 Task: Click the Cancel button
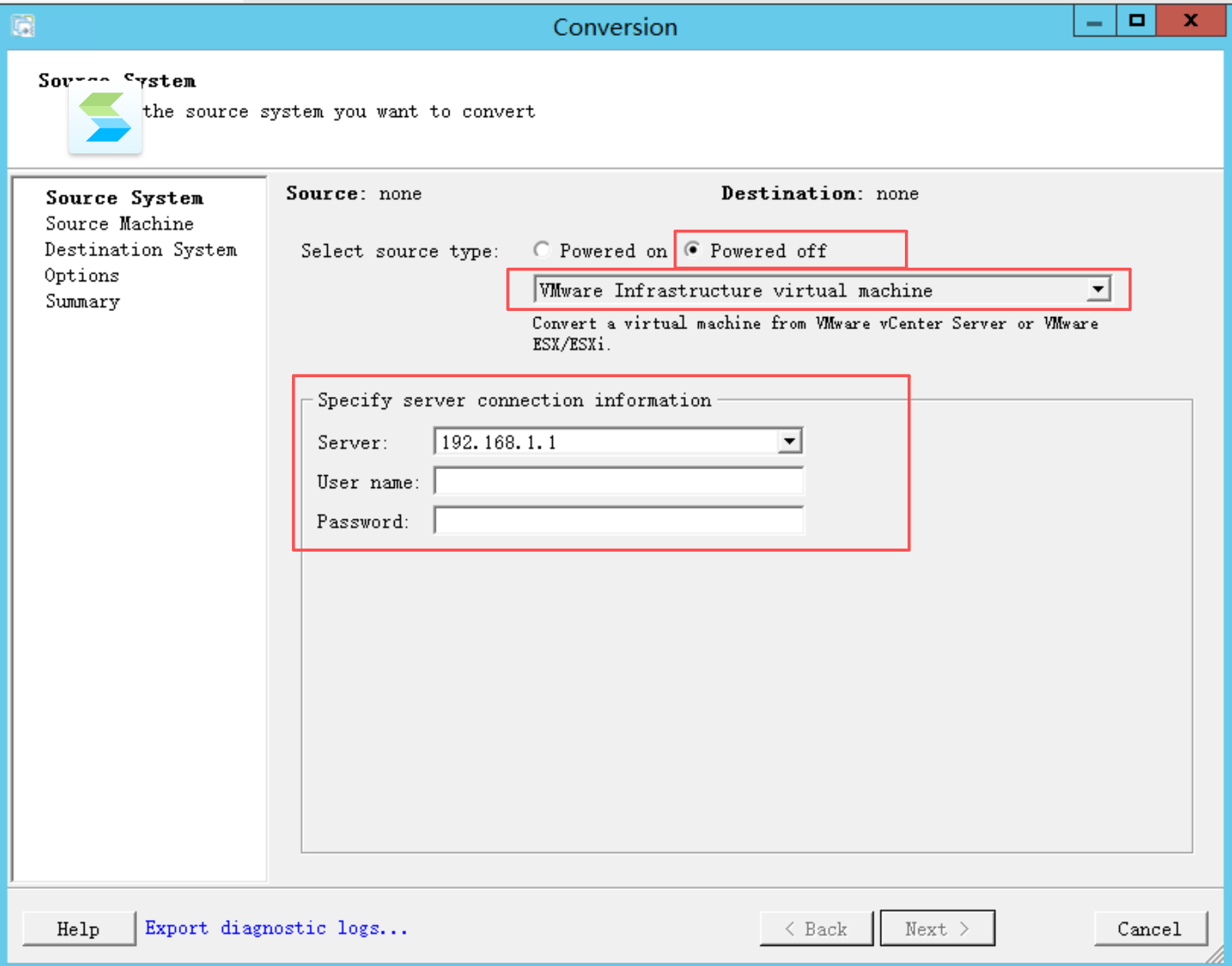(x=1150, y=929)
